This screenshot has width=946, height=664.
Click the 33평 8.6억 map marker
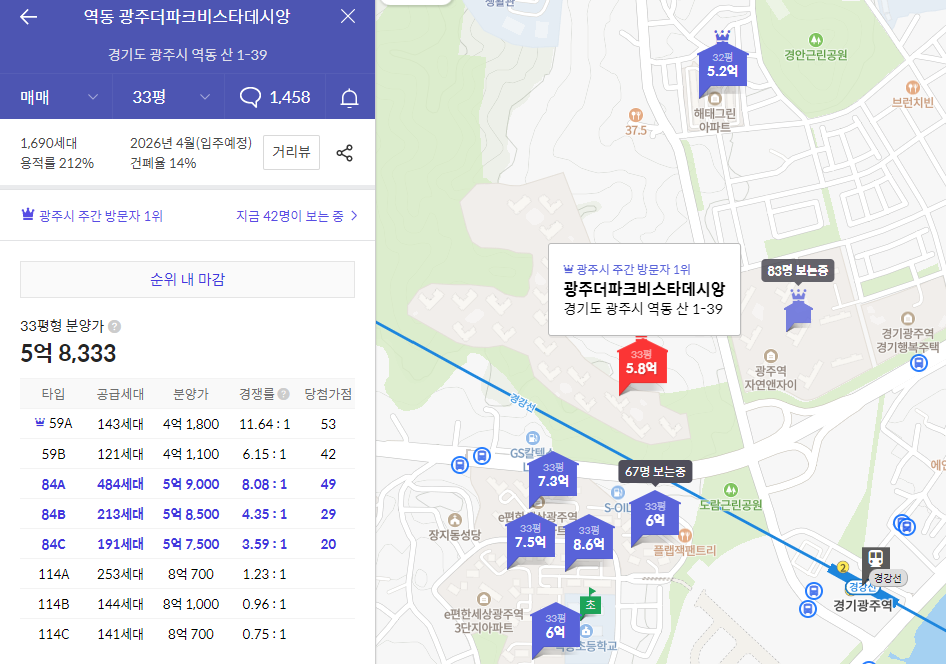(589, 539)
